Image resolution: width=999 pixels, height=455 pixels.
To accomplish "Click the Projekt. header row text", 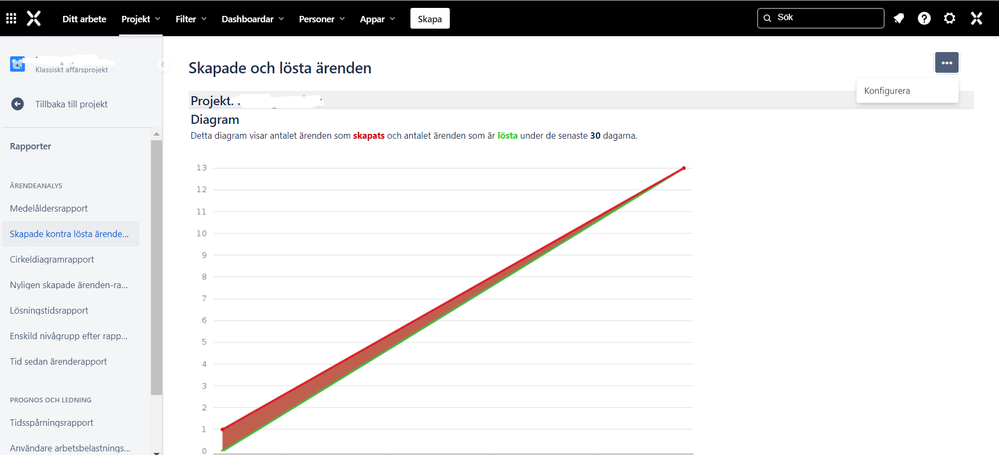I will [210, 101].
